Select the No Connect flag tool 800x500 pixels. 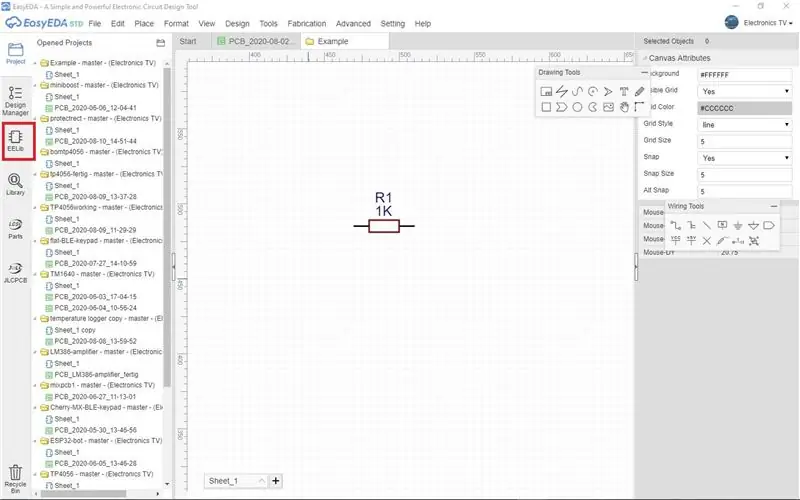coord(707,241)
